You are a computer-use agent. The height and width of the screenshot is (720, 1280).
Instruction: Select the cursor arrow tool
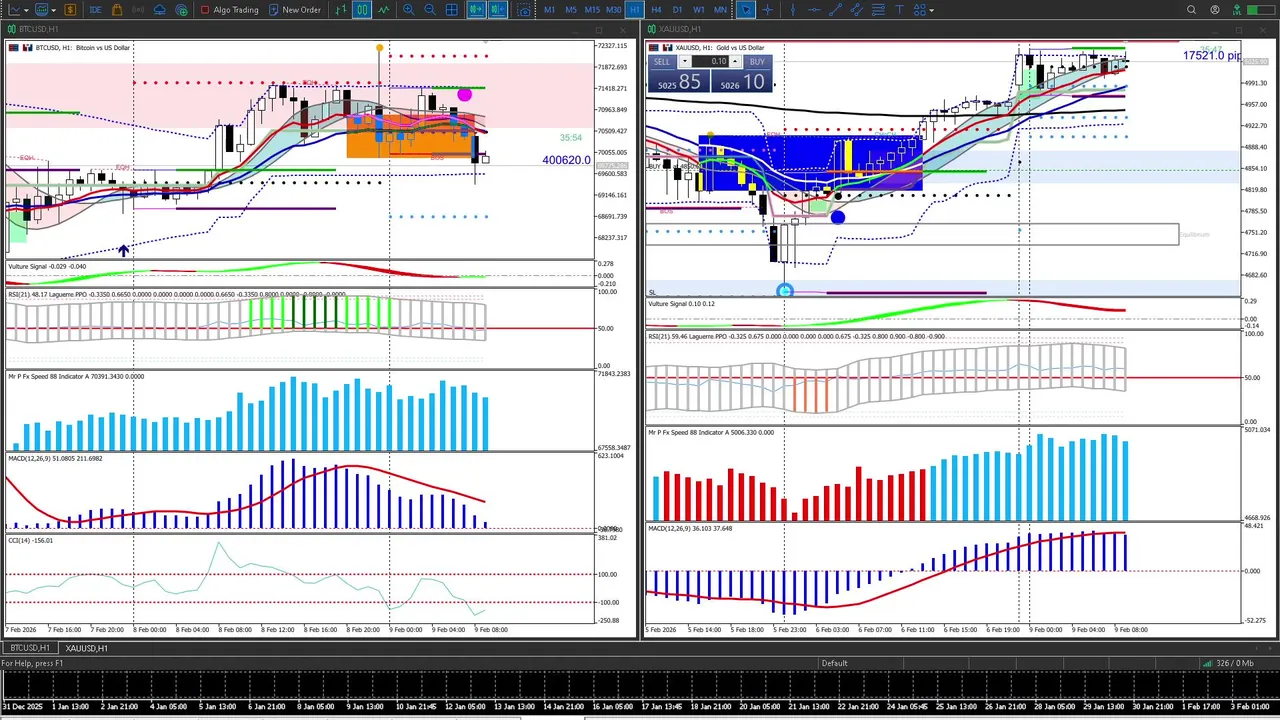pyautogui.click(x=746, y=10)
